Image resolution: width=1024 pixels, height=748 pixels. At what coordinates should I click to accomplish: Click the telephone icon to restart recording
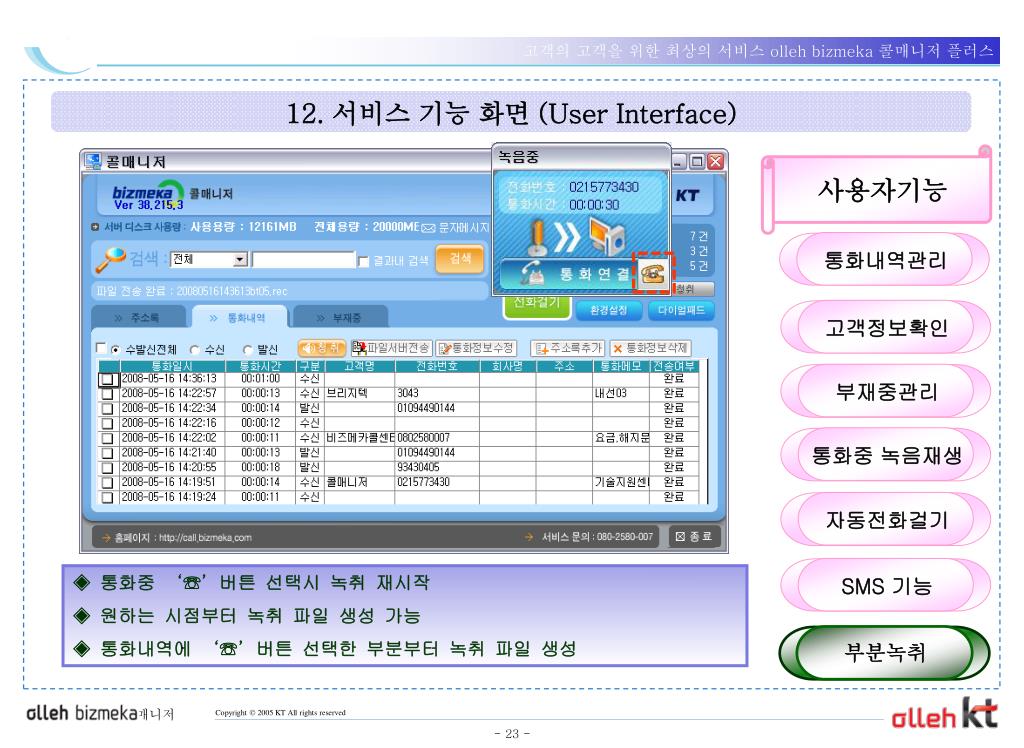[652, 274]
